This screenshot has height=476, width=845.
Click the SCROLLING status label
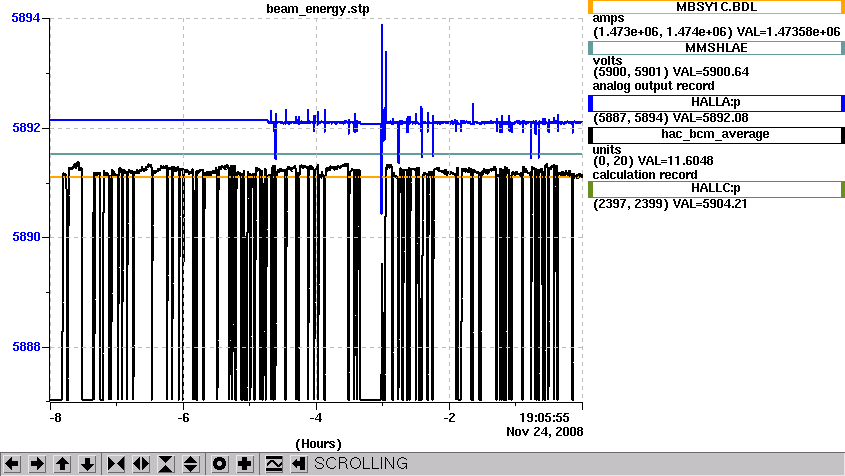click(361, 464)
